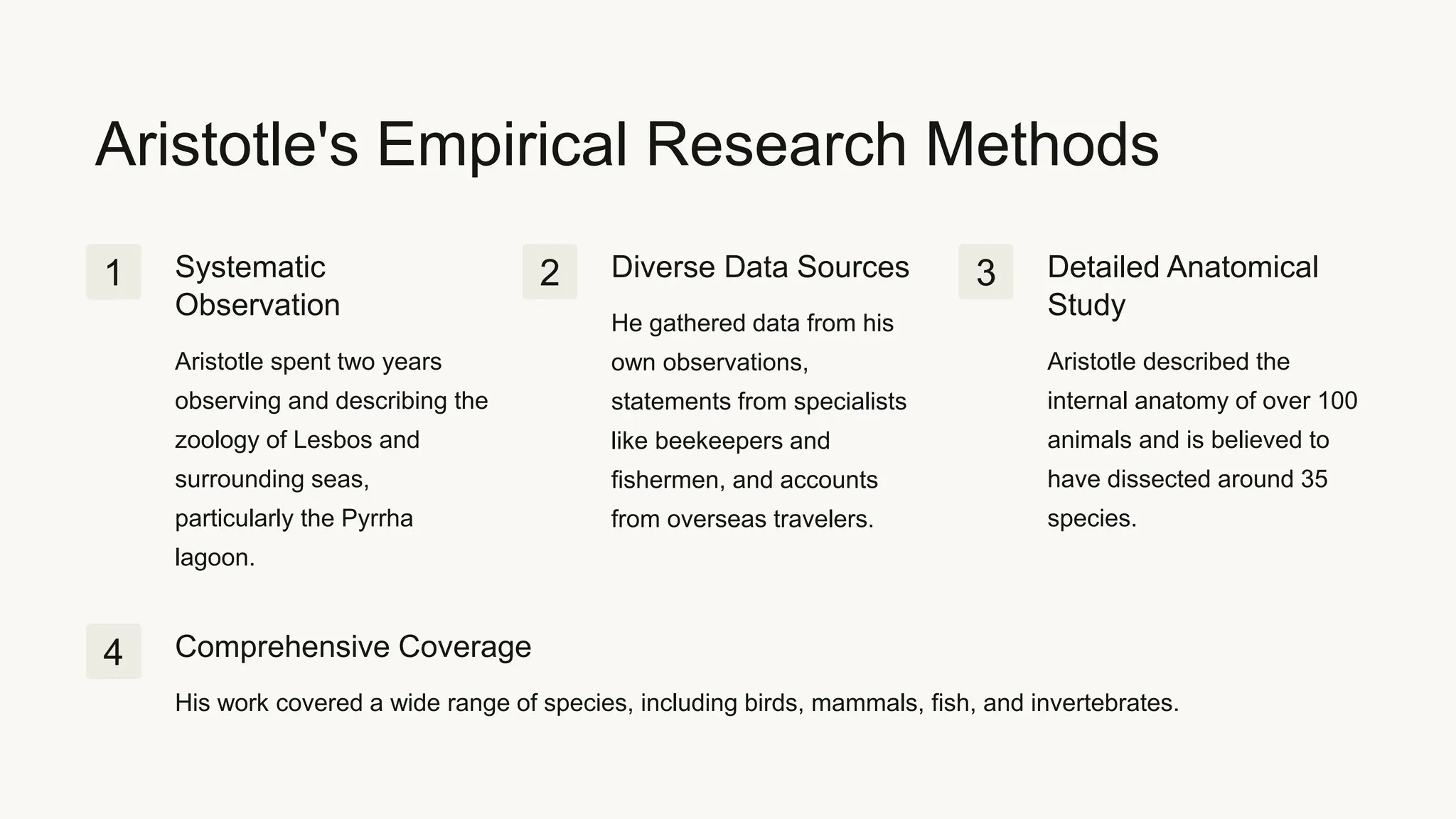Screen dimensions: 1456x819
Task: Click the text 'over 100 animals'
Action: pyautogui.click(x=1202, y=420)
